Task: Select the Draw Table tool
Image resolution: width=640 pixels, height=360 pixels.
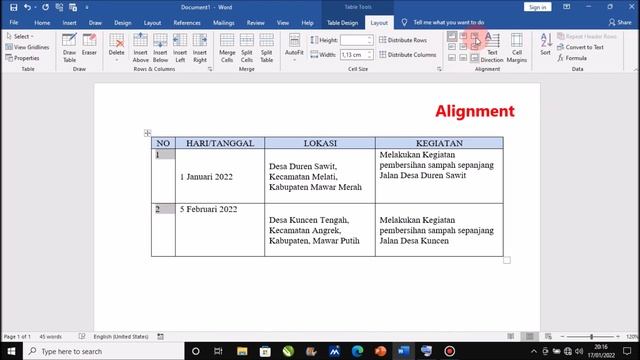Action: [69, 48]
